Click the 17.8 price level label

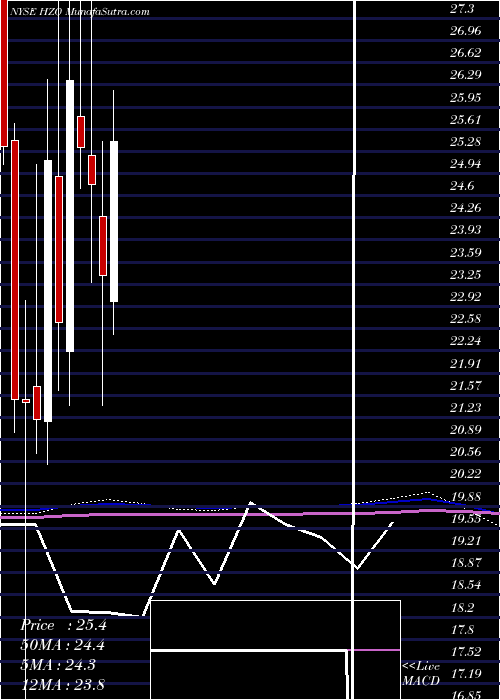pos(462,629)
